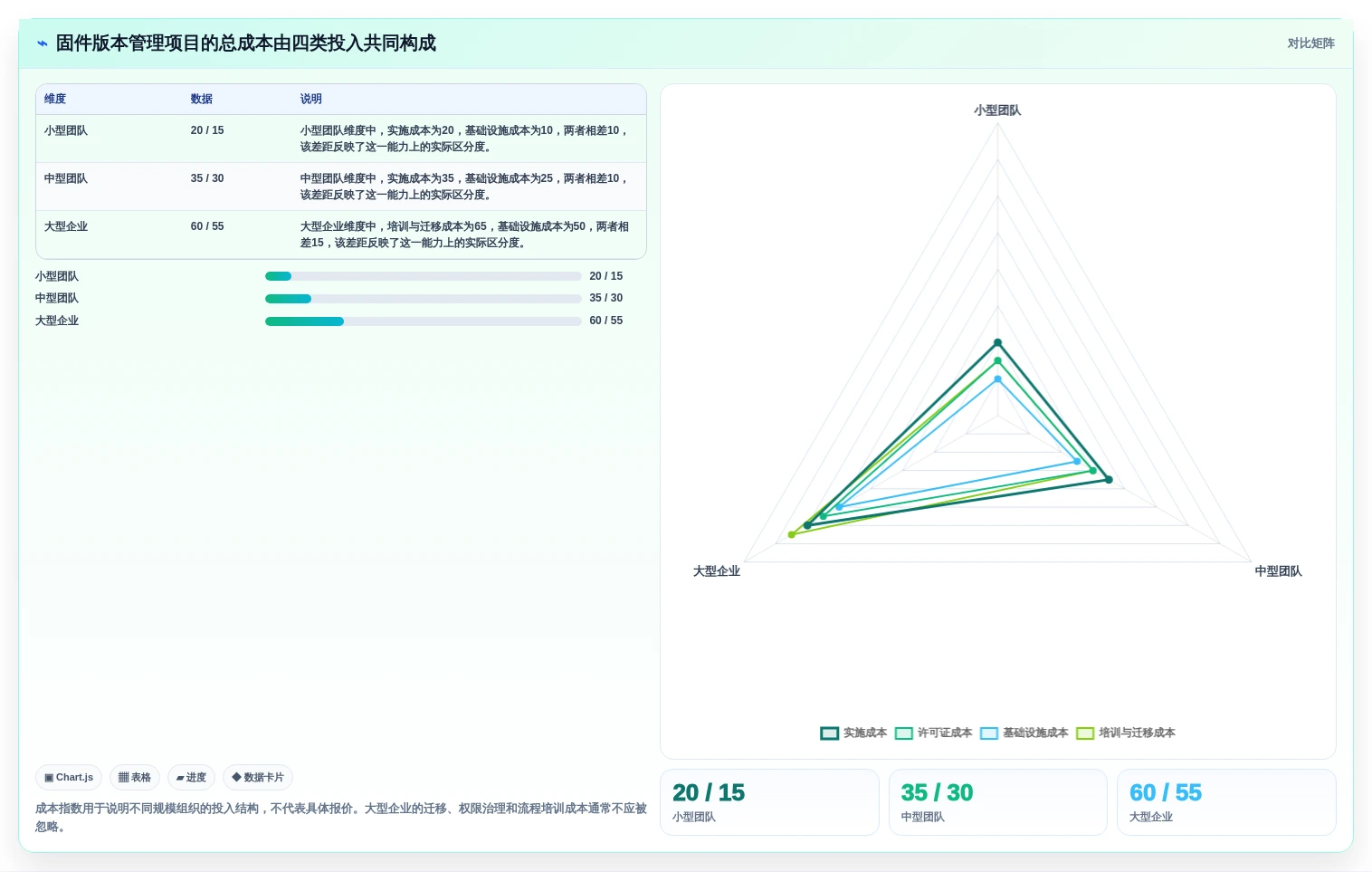Click the 大型企业维度中 description text

tap(464, 235)
